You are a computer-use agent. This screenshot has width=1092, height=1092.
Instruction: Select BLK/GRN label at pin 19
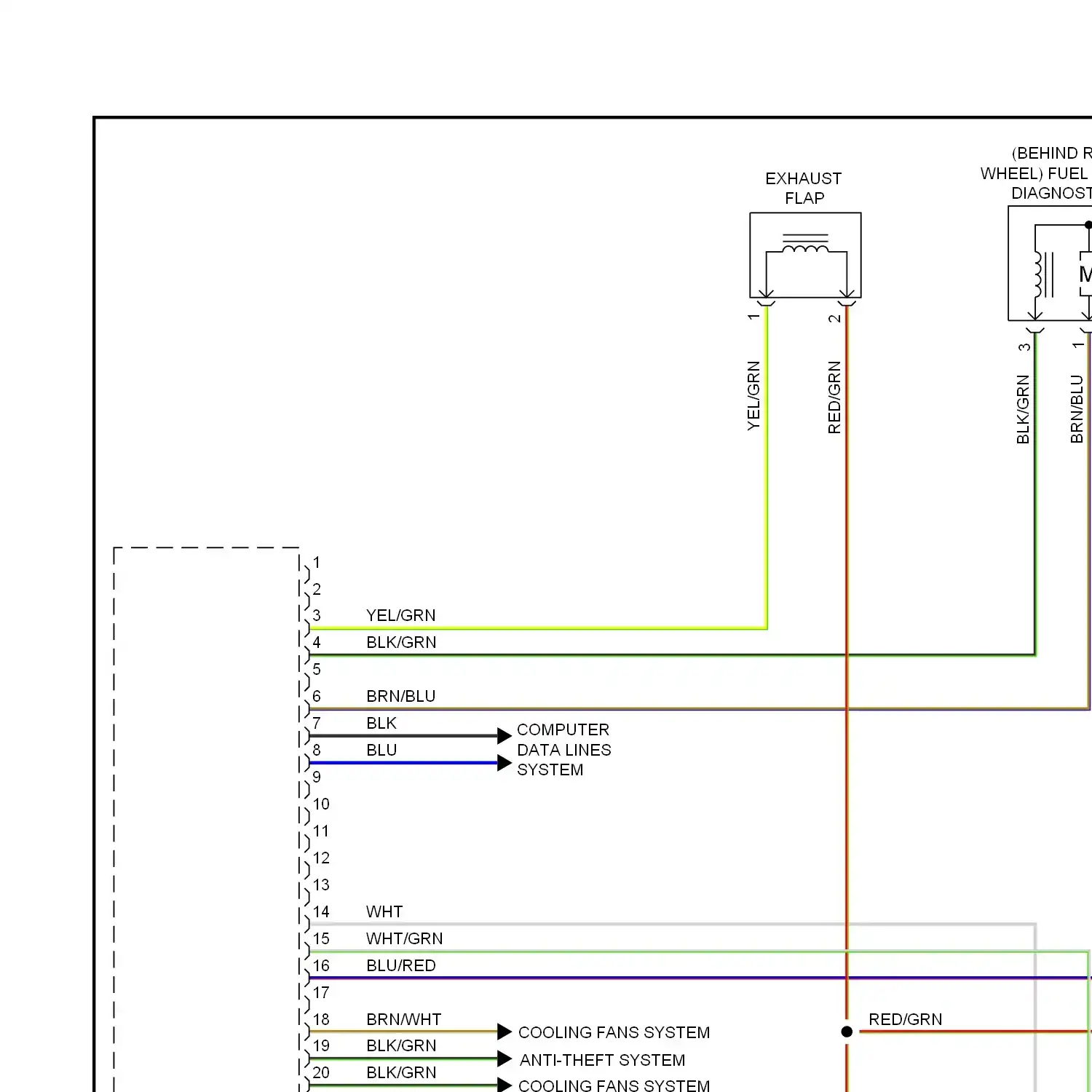(x=401, y=1045)
